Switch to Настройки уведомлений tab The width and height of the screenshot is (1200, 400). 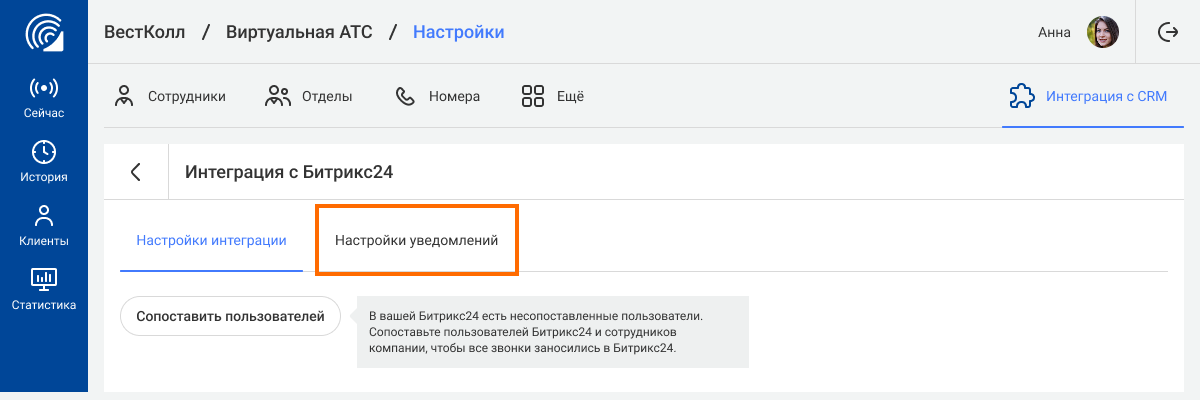click(416, 241)
